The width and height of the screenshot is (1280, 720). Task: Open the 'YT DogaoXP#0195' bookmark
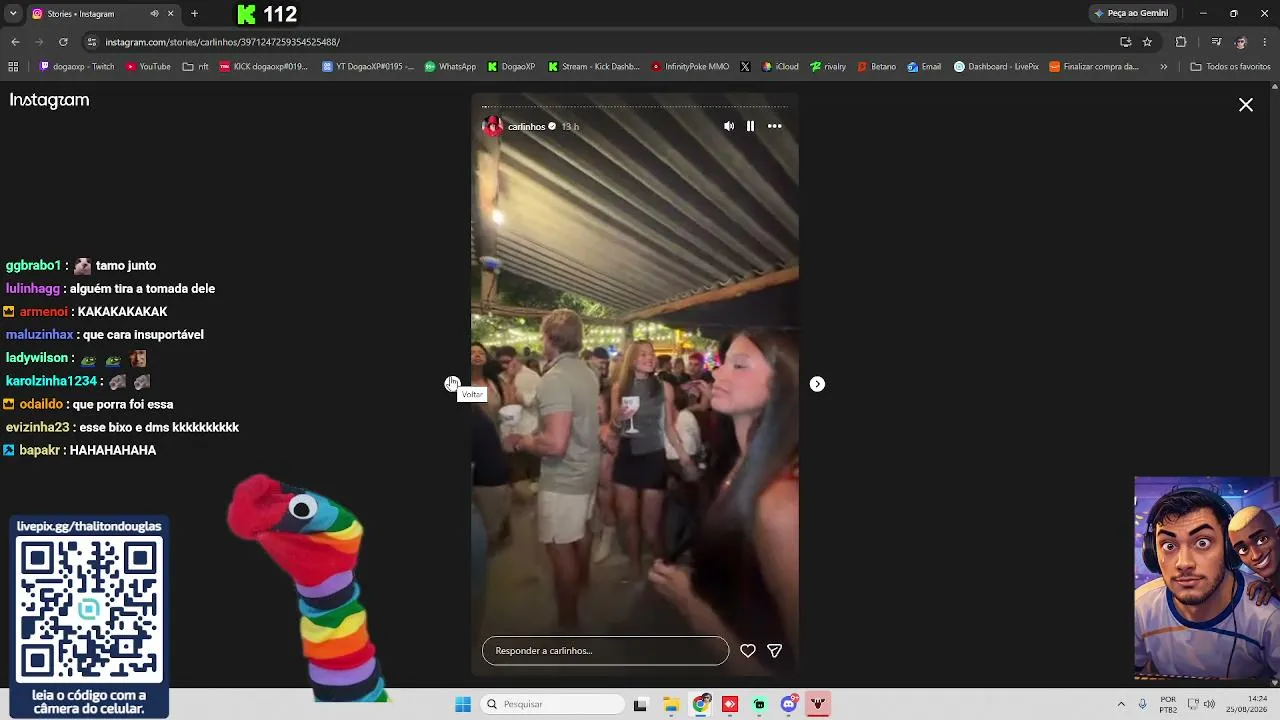(368, 67)
